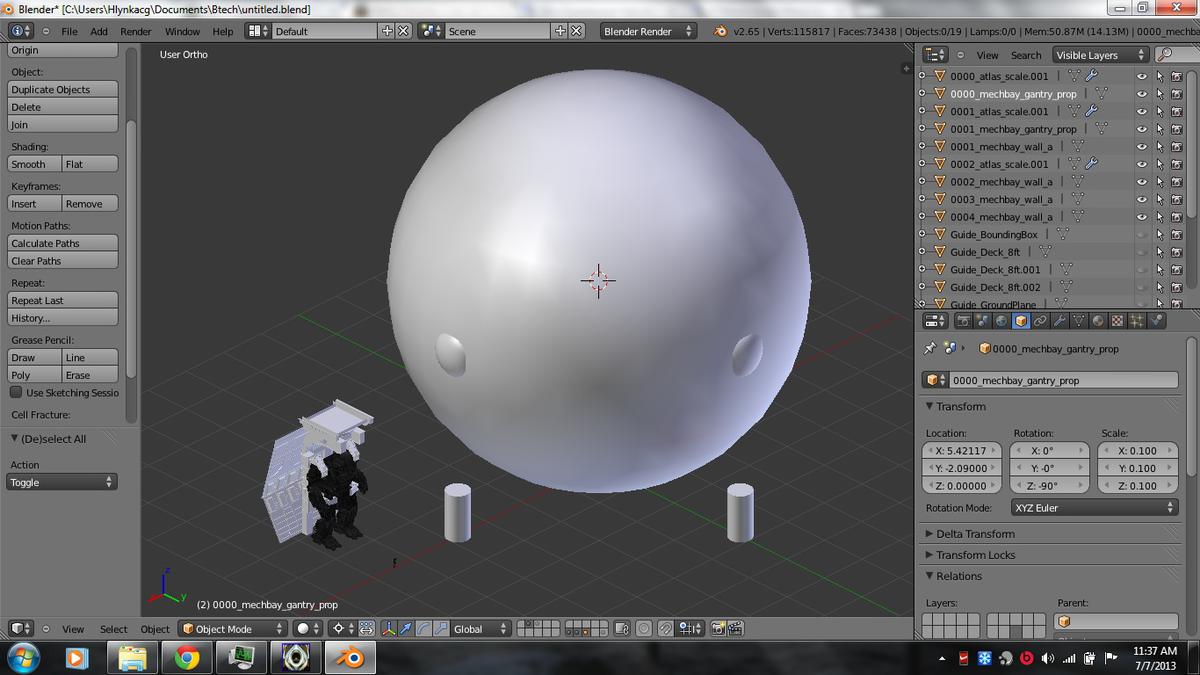Open the Render properties camera tab
The image size is (1200, 675).
[x=964, y=321]
